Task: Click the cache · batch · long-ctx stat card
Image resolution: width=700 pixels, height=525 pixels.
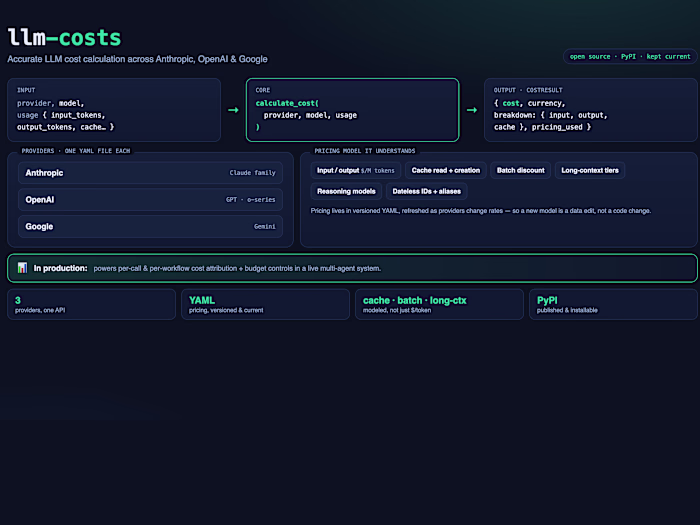Action: pyautogui.click(x=439, y=304)
